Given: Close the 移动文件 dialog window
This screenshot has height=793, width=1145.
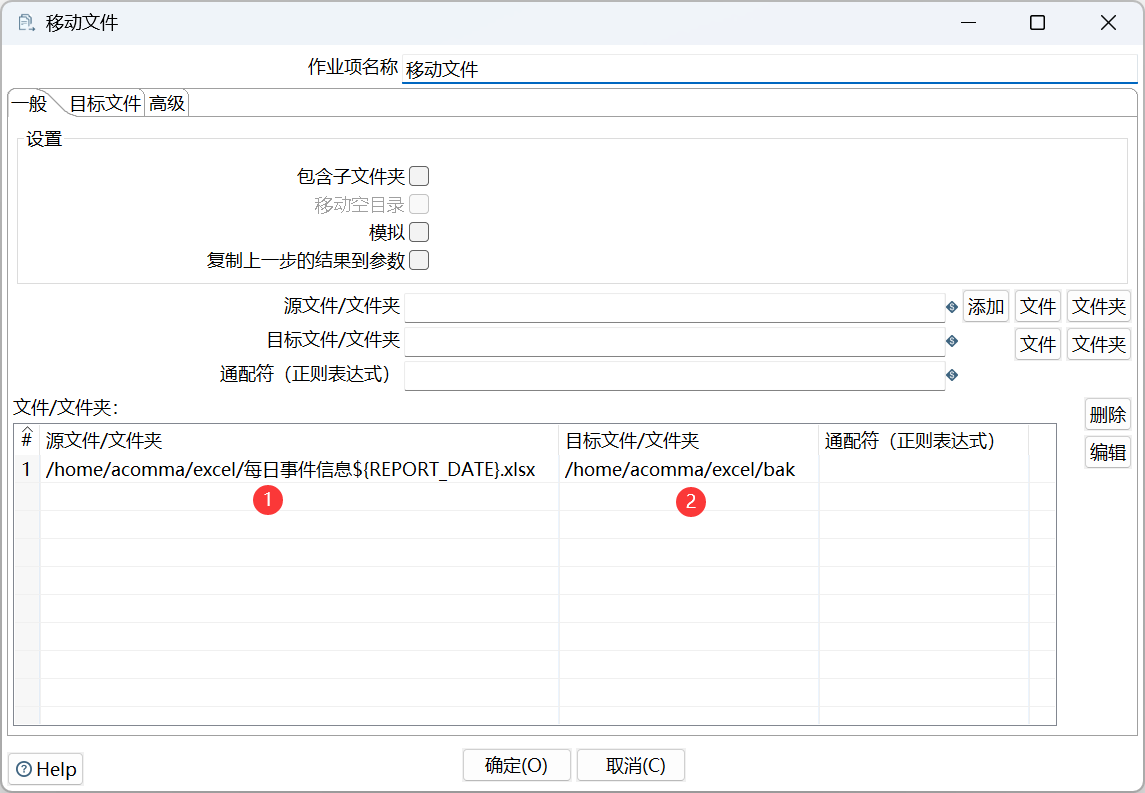Looking at the screenshot, I should [1108, 23].
